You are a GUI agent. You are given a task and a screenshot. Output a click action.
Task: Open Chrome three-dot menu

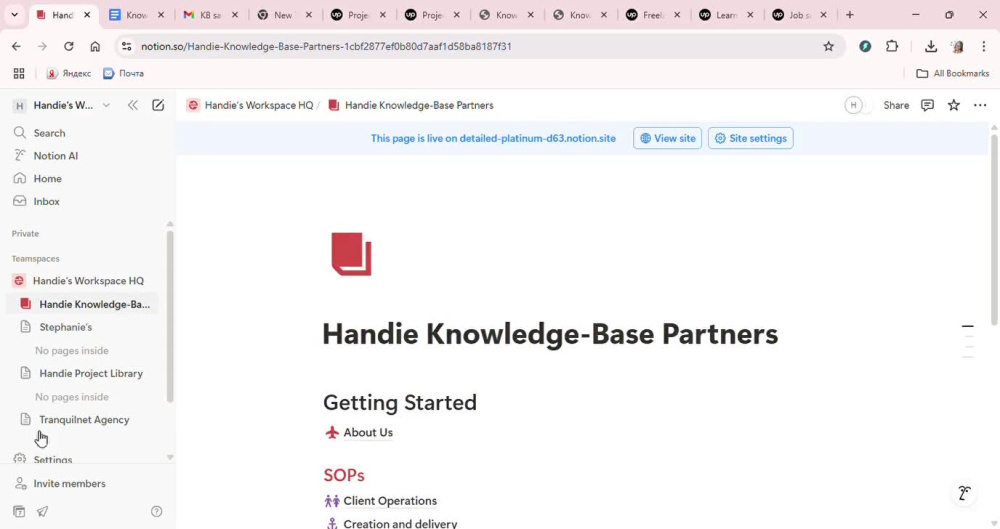(983, 46)
